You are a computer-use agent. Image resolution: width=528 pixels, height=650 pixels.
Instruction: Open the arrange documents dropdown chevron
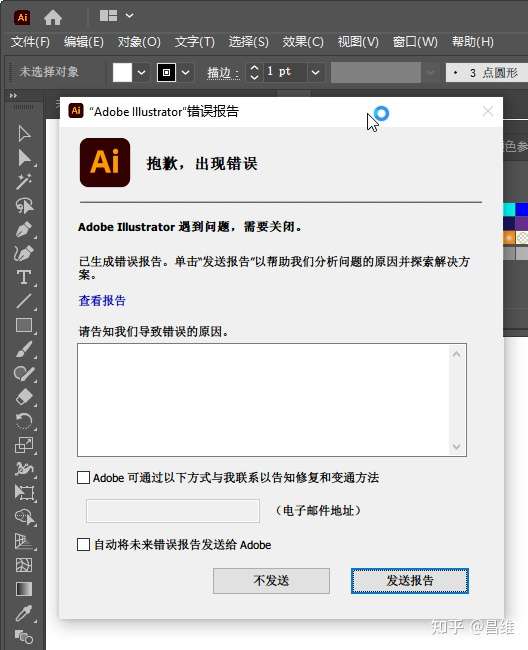pyautogui.click(x=129, y=16)
